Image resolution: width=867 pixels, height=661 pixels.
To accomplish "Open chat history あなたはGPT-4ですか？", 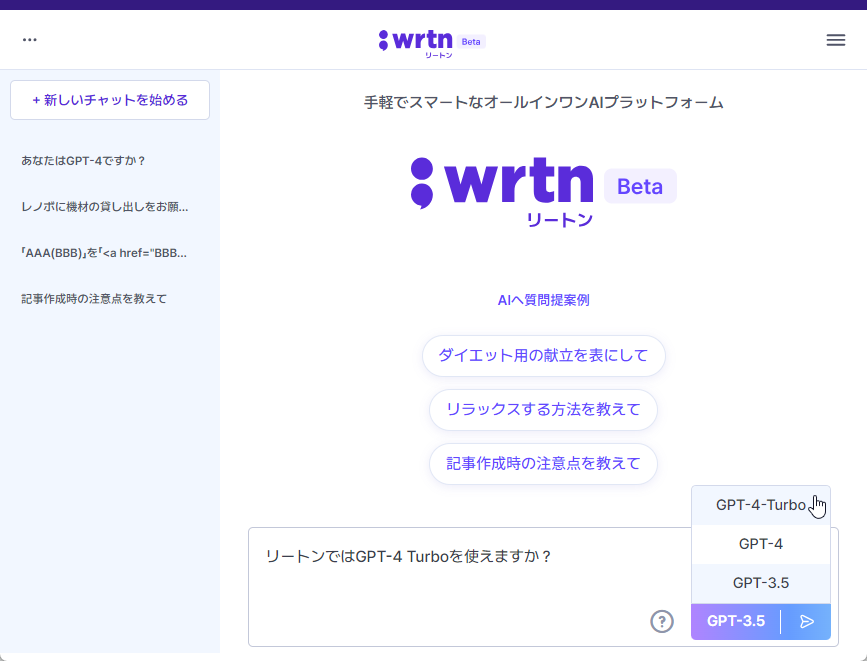I will pos(83,161).
